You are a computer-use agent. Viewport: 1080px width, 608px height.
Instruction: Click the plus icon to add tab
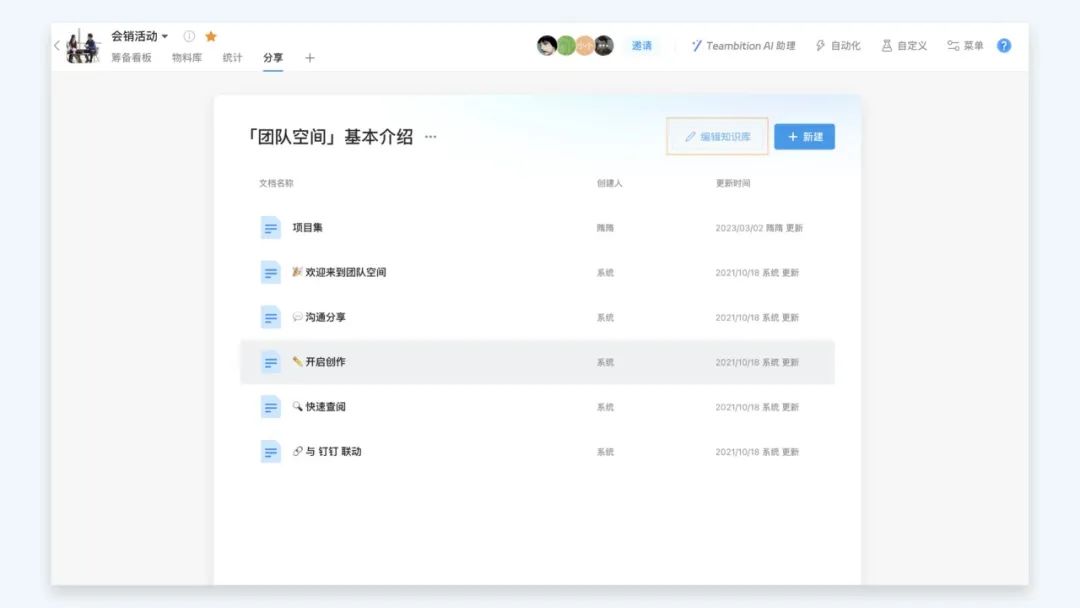[309, 58]
